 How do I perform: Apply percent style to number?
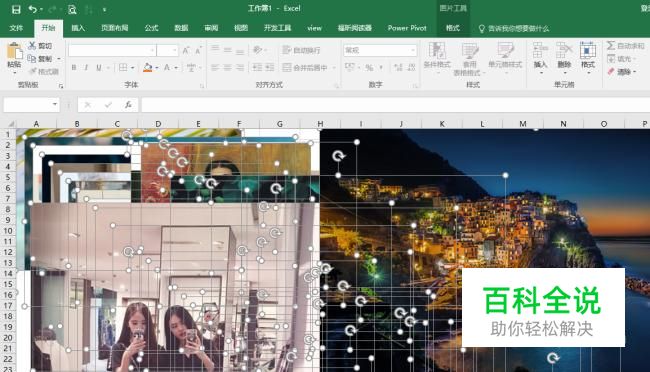(x=369, y=67)
